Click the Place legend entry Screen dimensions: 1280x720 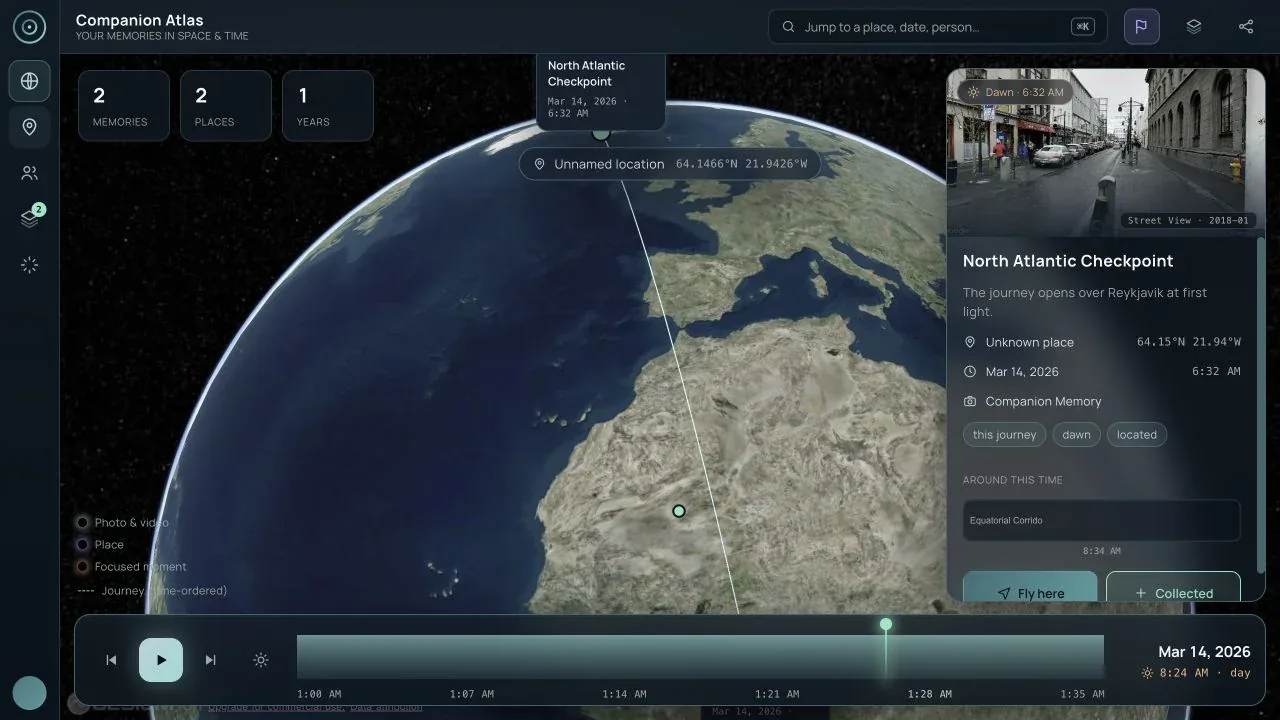click(x=100, y=545)
